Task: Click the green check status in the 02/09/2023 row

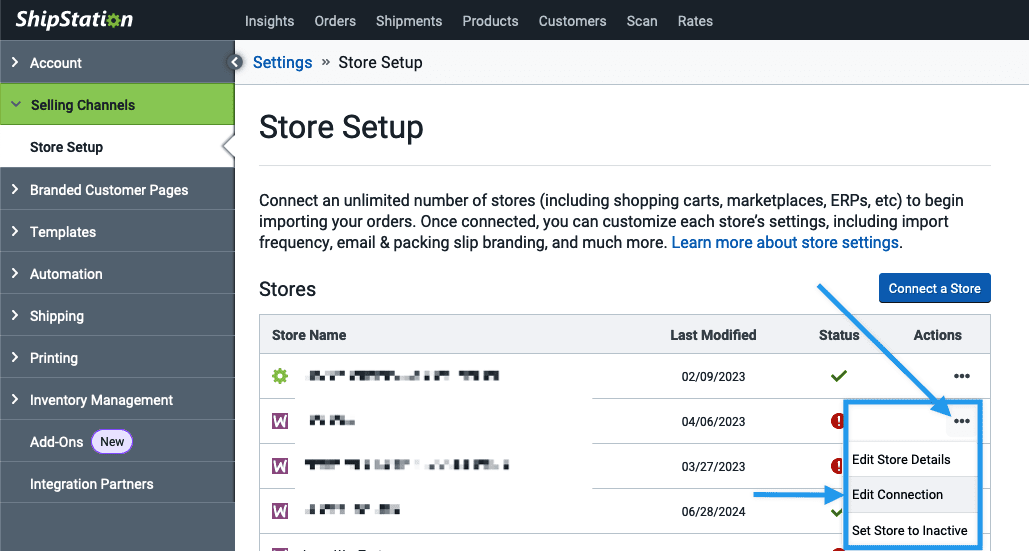Action: tap(839, 376)
